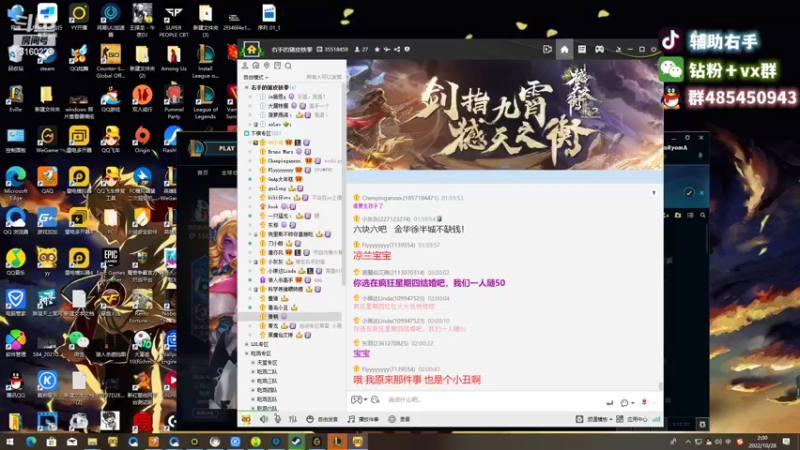Image resolution: width=800 pixels, height=450 pixels.
Task: Open the arrow beside the emoticon icon
Action: click(x=365, y=400)
